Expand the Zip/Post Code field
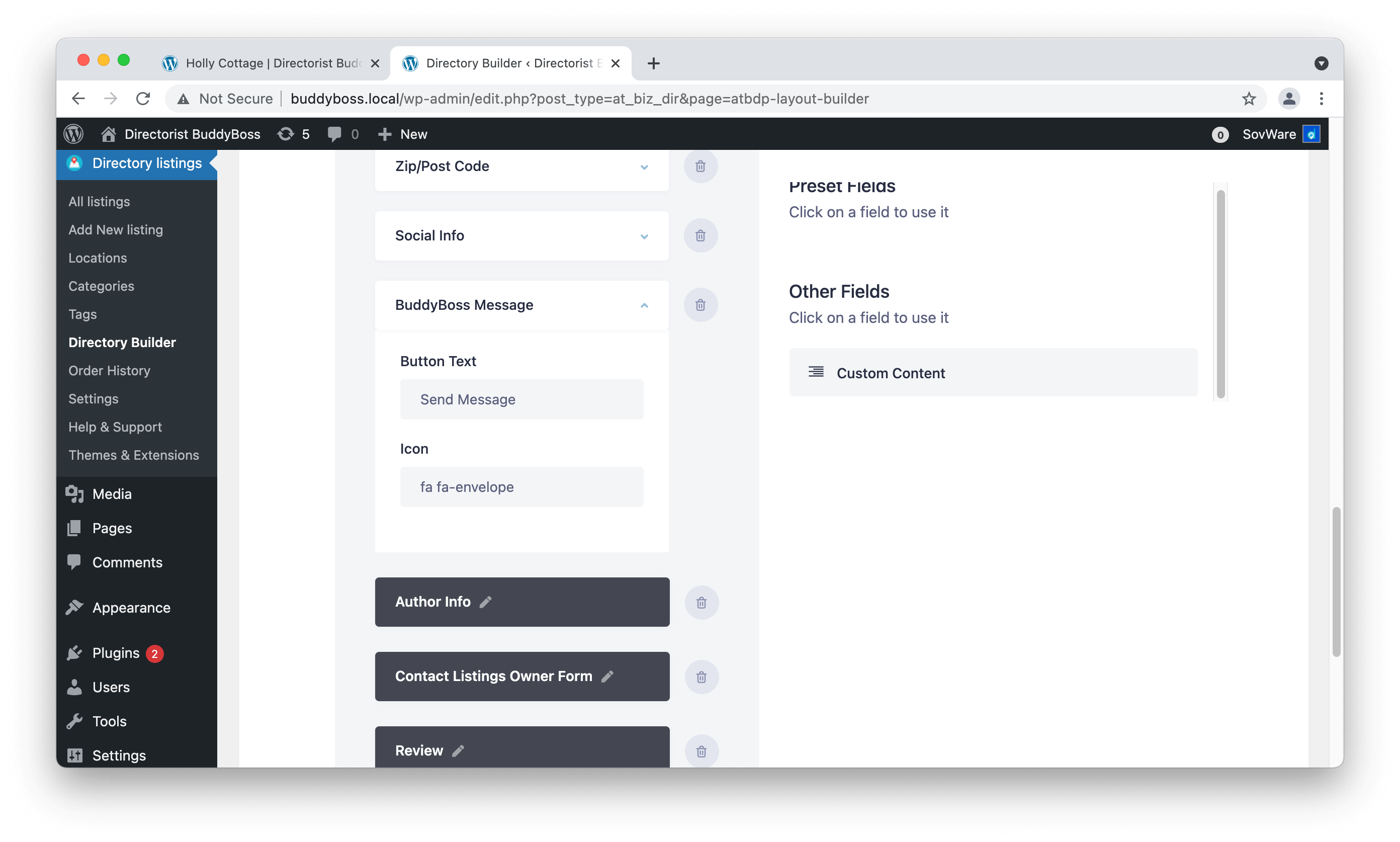1400x842 pixels. [x=644, y=167]
